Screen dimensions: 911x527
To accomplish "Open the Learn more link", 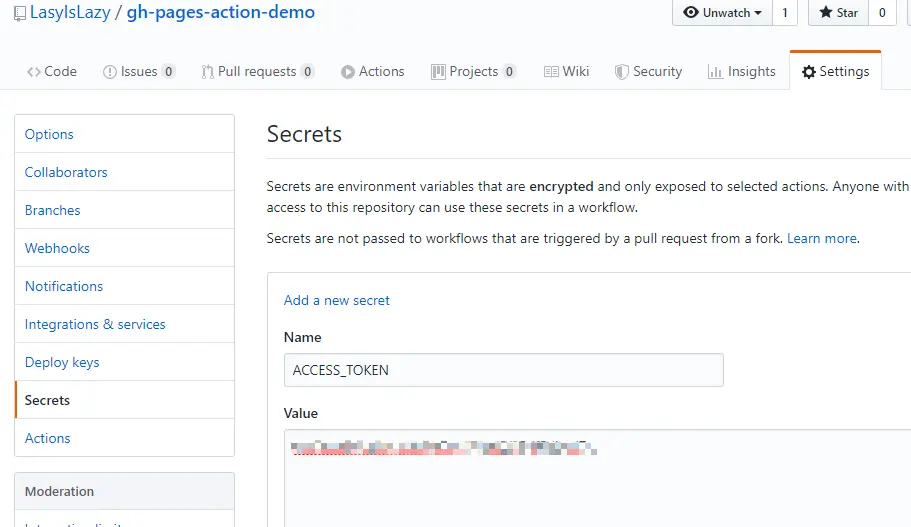I will [821, 238].
